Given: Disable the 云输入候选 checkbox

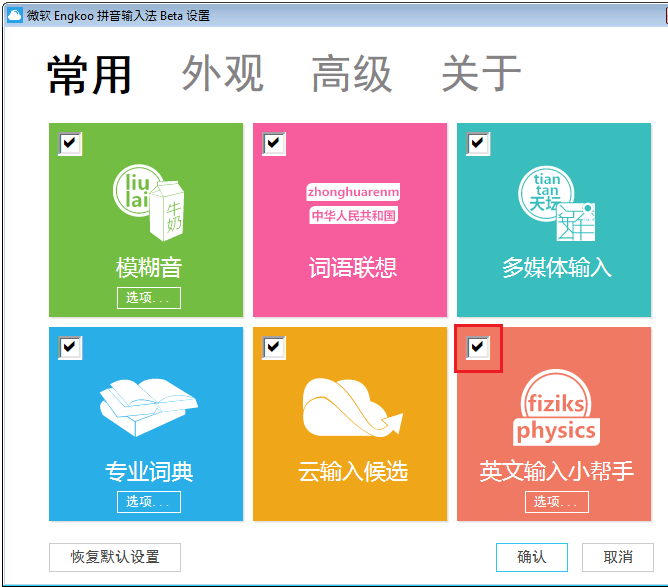Looking at the screenshot, I should pyautogui.click(x=274, y=348).
